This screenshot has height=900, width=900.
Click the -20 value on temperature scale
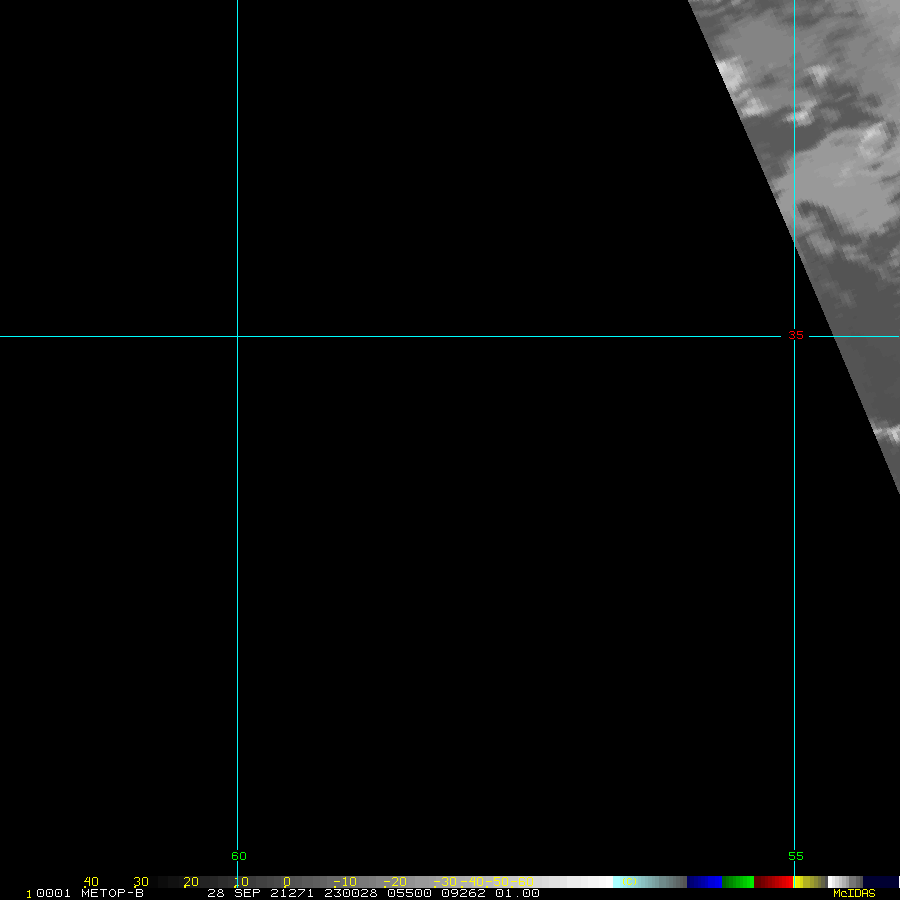pos(394,882)
